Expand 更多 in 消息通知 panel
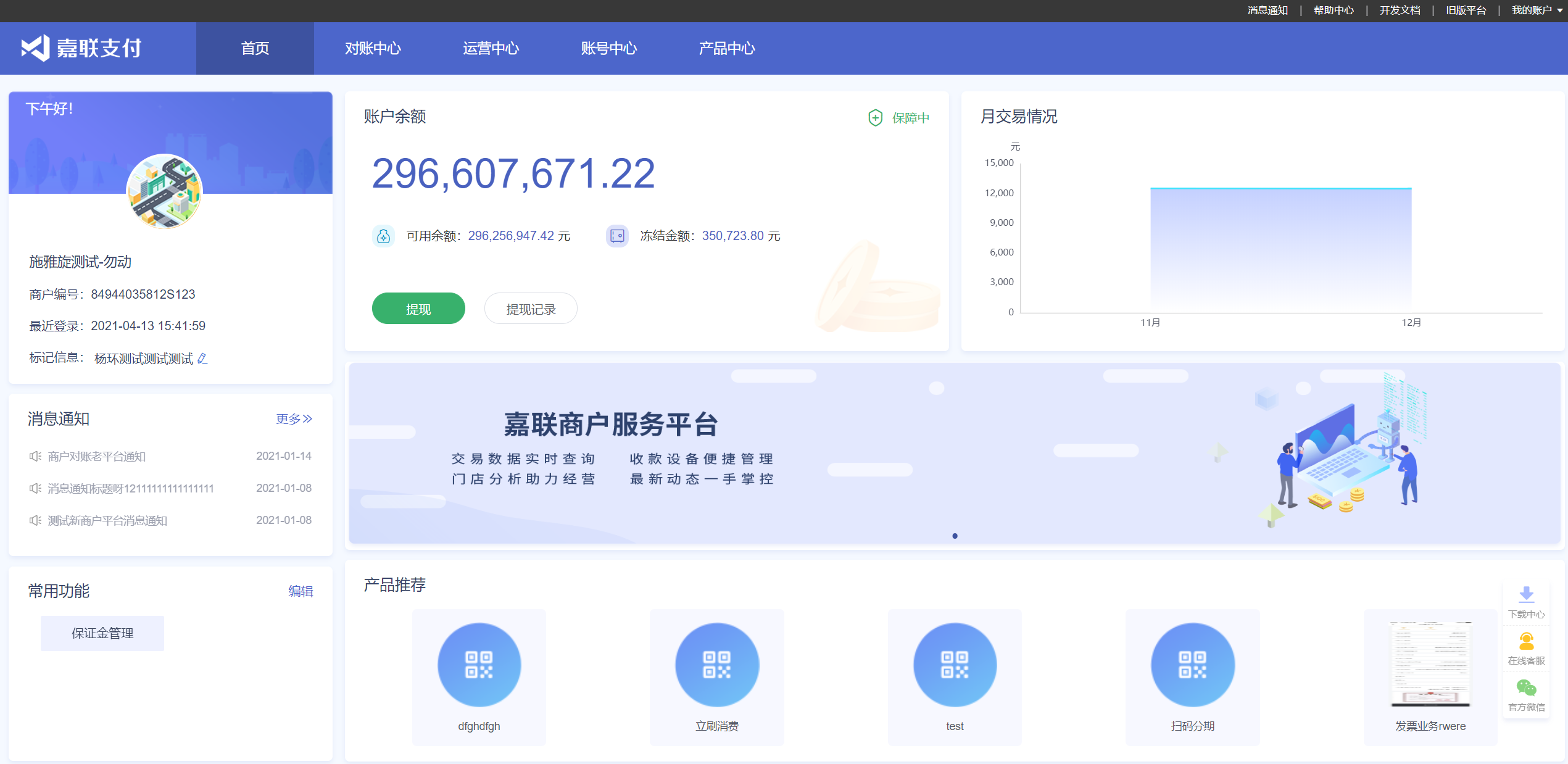The height and width of the screenshot is (764, 1568). [x=294, y=418]
